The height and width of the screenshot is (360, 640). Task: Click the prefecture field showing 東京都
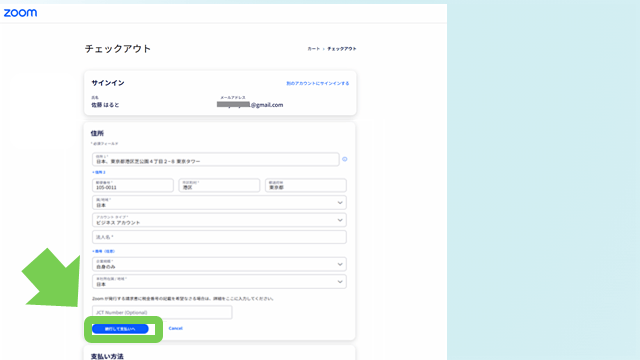306,185
